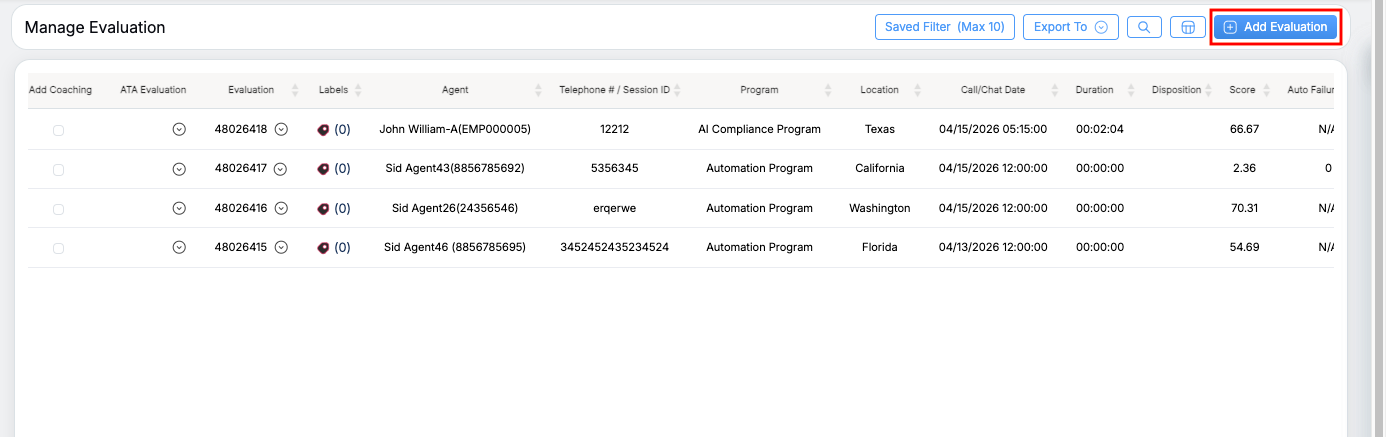1386x437 pixels.
Task: Sort by Score column arrows
Action: (x=1267, y=90)
